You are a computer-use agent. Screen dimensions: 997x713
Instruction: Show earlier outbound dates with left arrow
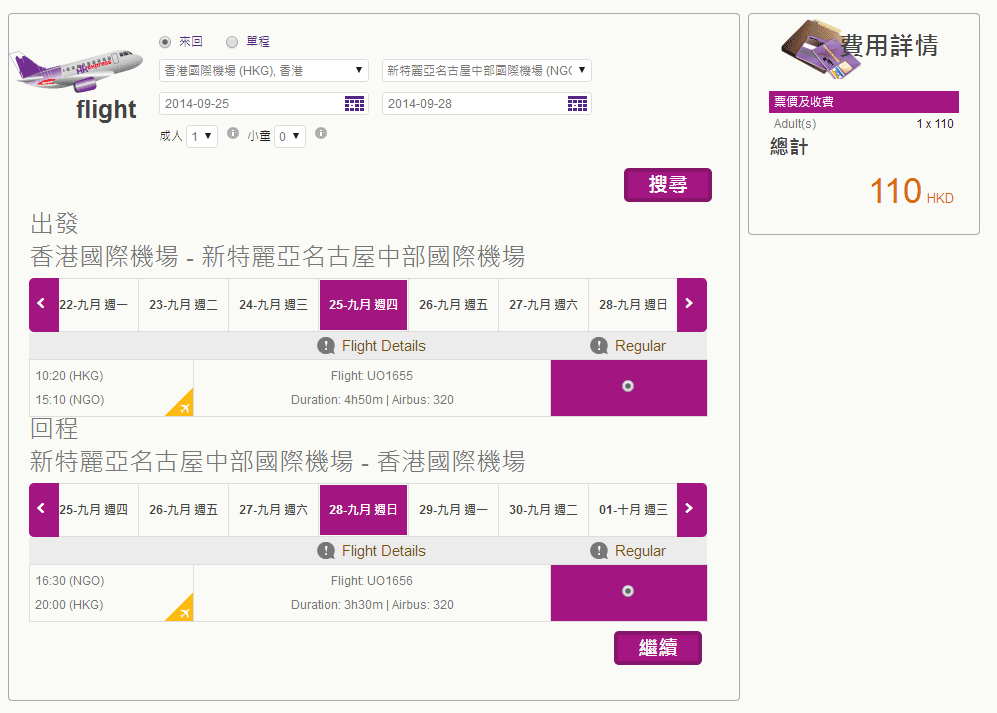tap(43, 304)
